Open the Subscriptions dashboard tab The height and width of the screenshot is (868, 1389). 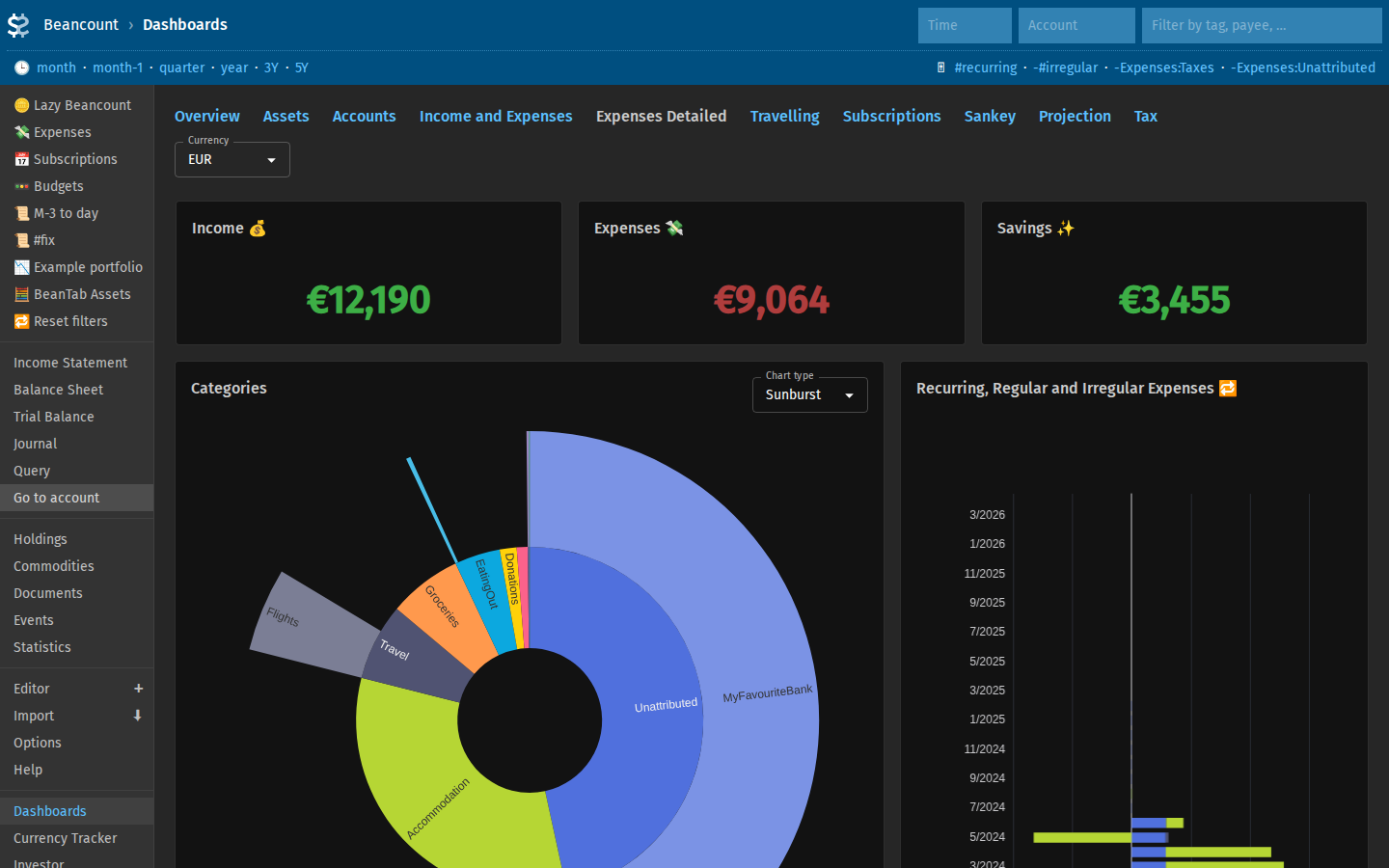point(892,116)
